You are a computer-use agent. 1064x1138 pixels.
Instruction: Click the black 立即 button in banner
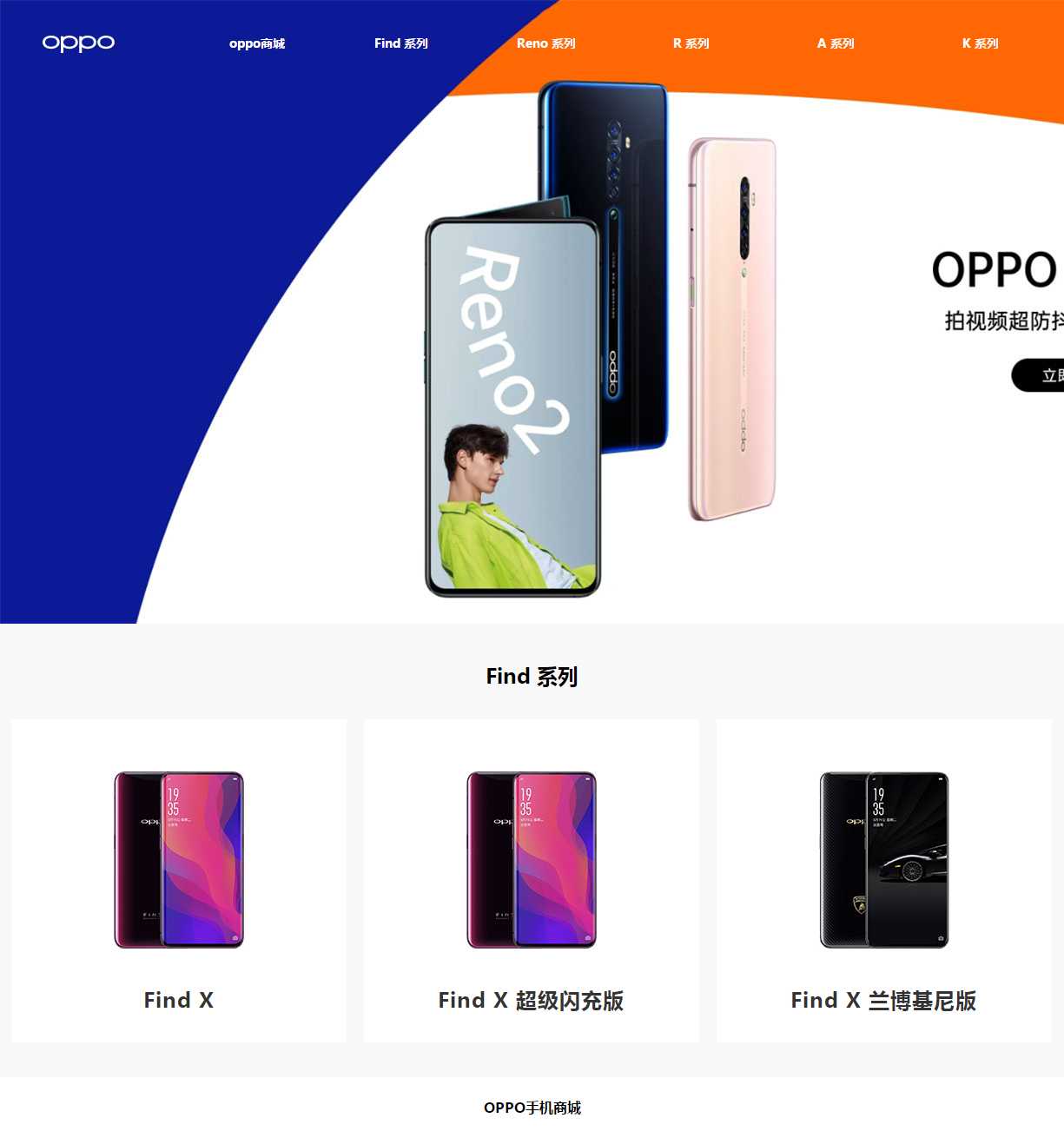tap(1038, 375)
